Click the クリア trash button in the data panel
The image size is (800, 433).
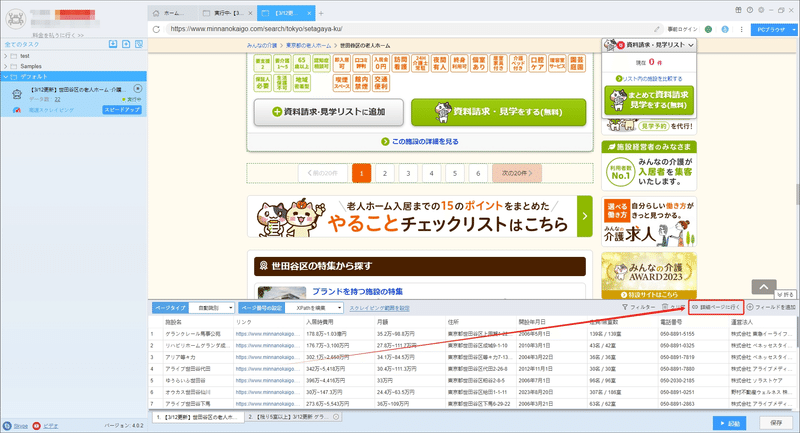(673, 307)
